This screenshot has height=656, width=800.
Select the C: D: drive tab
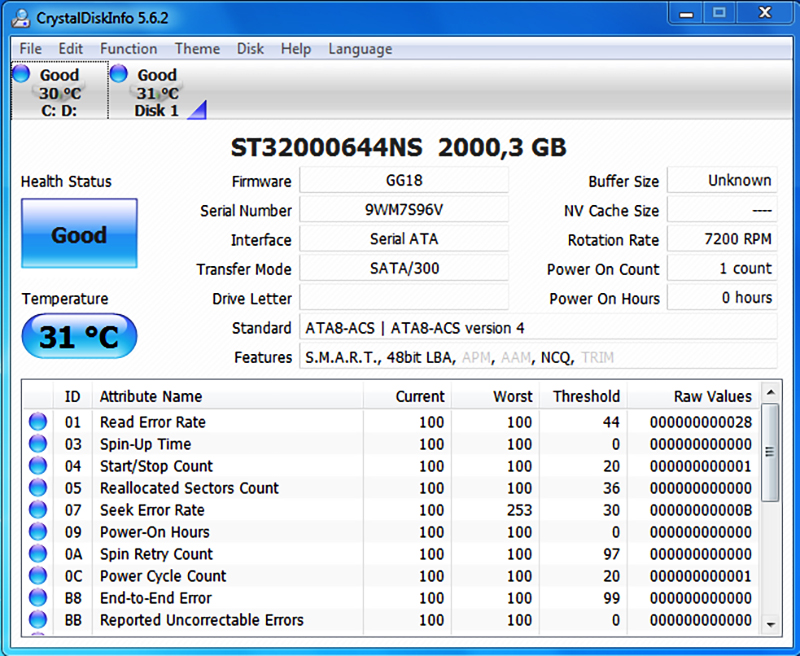pyautogui.click(x=58, y=90)
